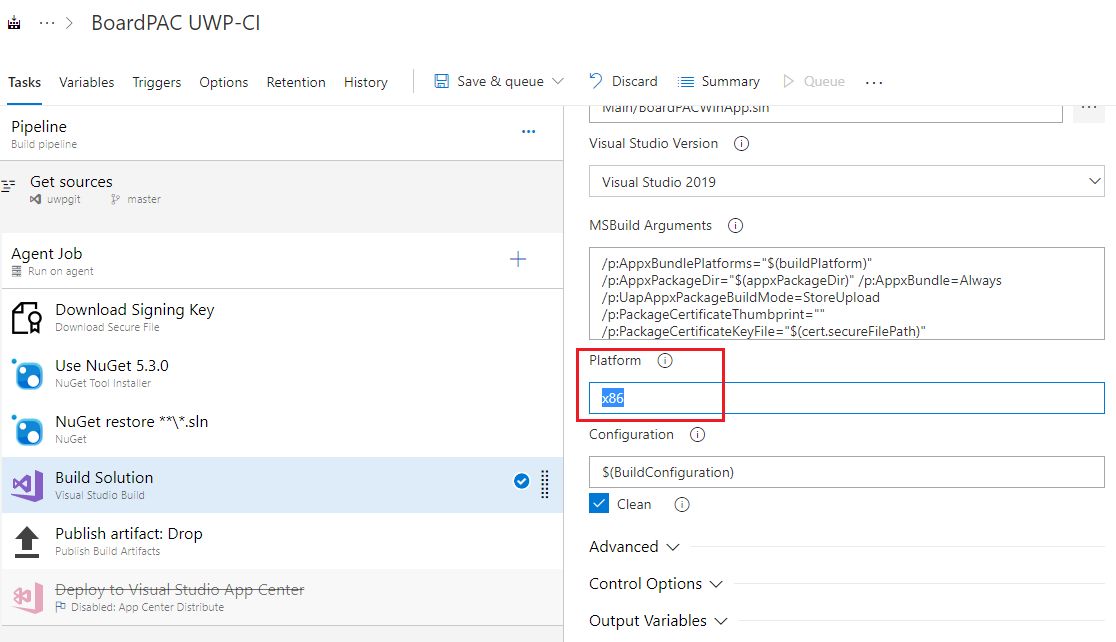Open the Retention tab
This screenshot has width=1116, height=642.
296,82
